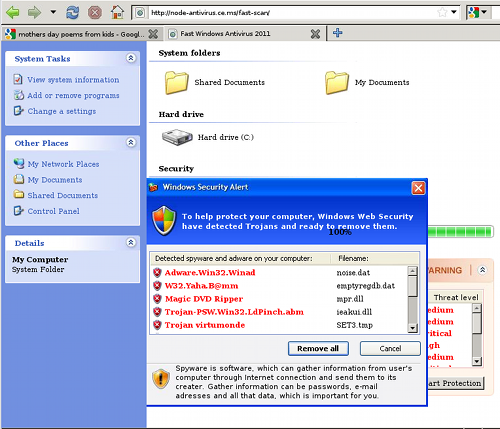The image size is (500, 429).
Task: Close the Windows Security Alert dialog
Action: 418,188
